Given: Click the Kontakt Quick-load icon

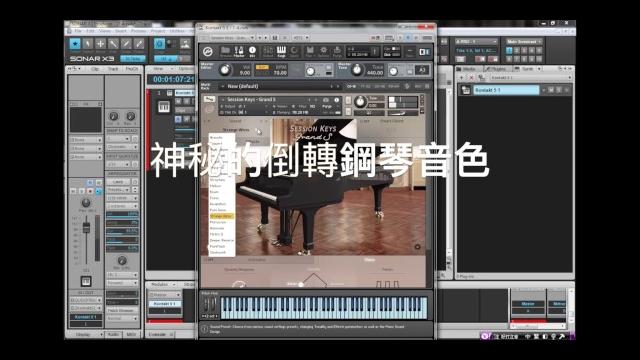Looking at the screenshot, I should click(x=294, y=51).
